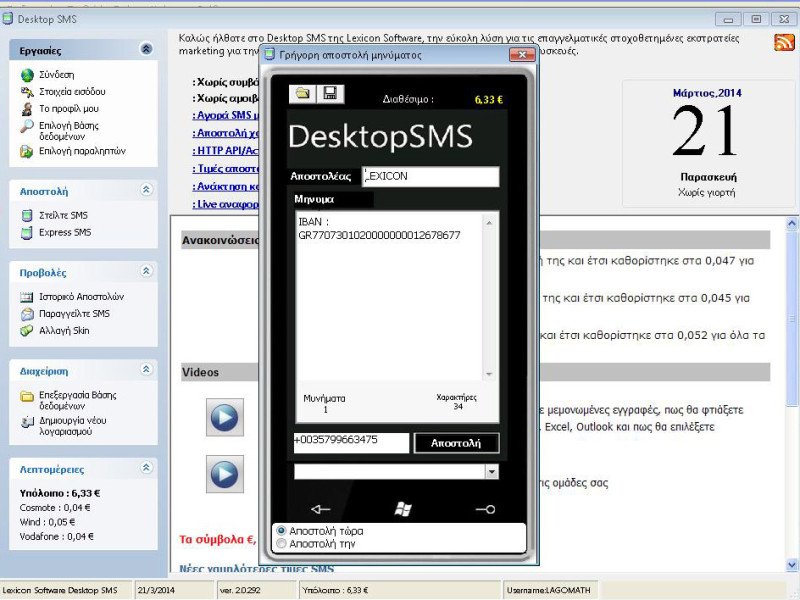Click status bar ver. 2.0.292
The width and height of the screenshot is (800, 600).
(x=240, y=590)
